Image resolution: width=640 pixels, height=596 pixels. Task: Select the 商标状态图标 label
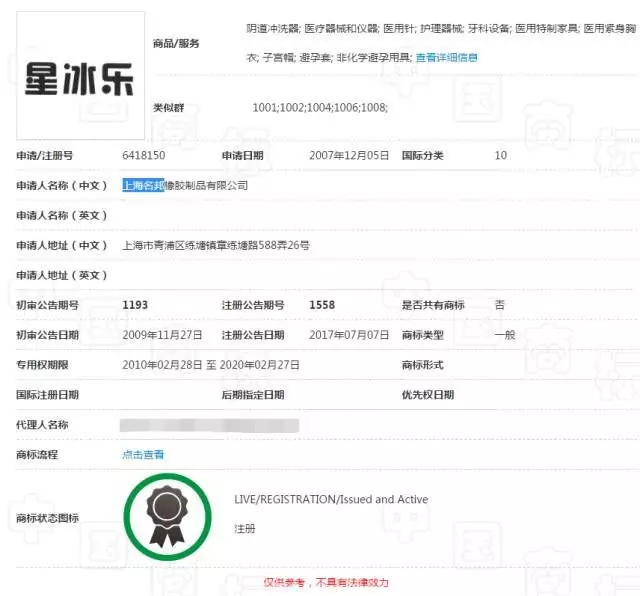pos(47,518)
